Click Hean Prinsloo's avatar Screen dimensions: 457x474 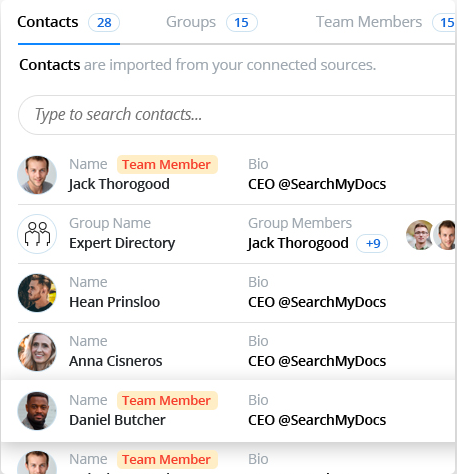coord(37,293)
